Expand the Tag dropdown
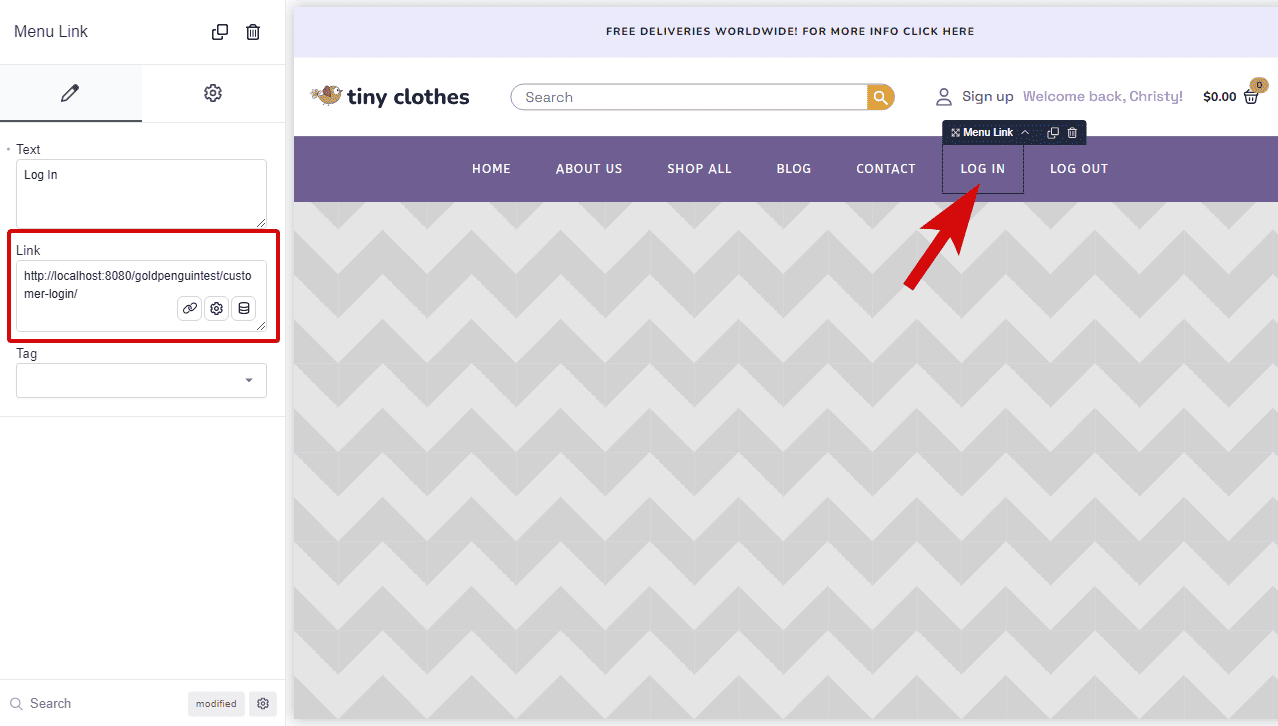 tap(141, 380)
